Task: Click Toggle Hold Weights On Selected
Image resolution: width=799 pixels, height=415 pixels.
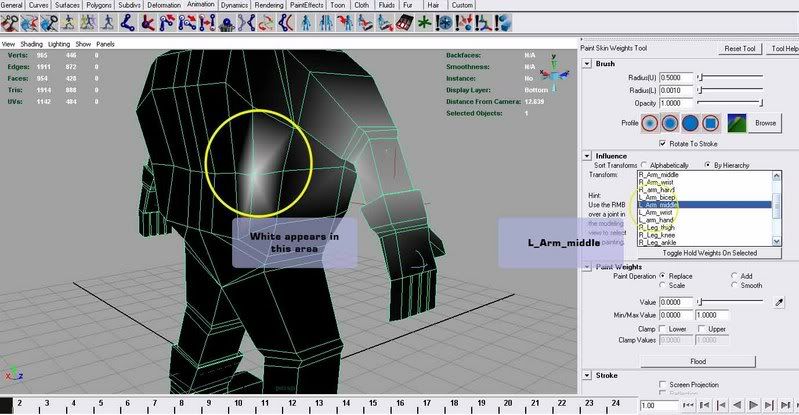Action: point(709,253)
